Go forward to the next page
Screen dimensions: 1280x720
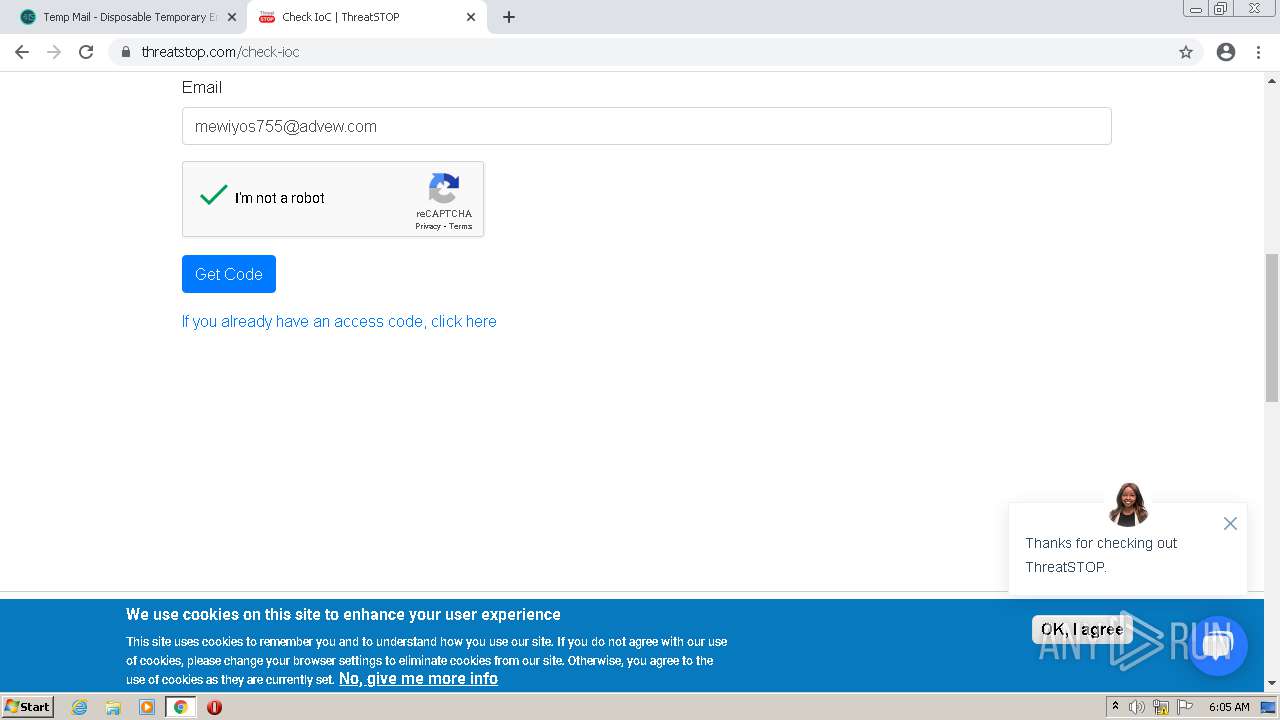pos(54,52)
